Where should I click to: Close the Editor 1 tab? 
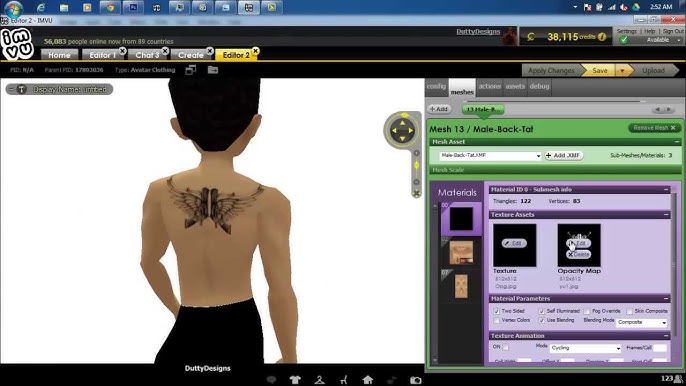click(122, 51)
